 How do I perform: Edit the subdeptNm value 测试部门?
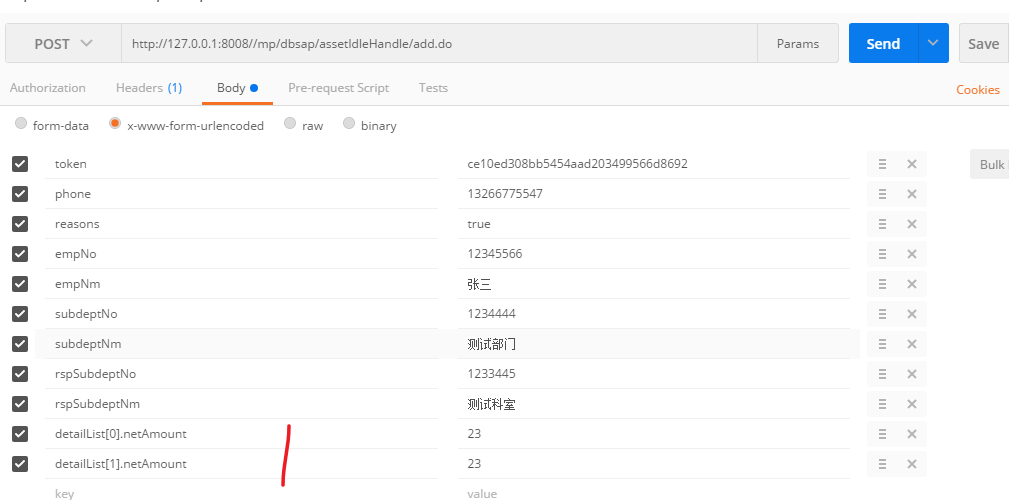click(654, 344)
